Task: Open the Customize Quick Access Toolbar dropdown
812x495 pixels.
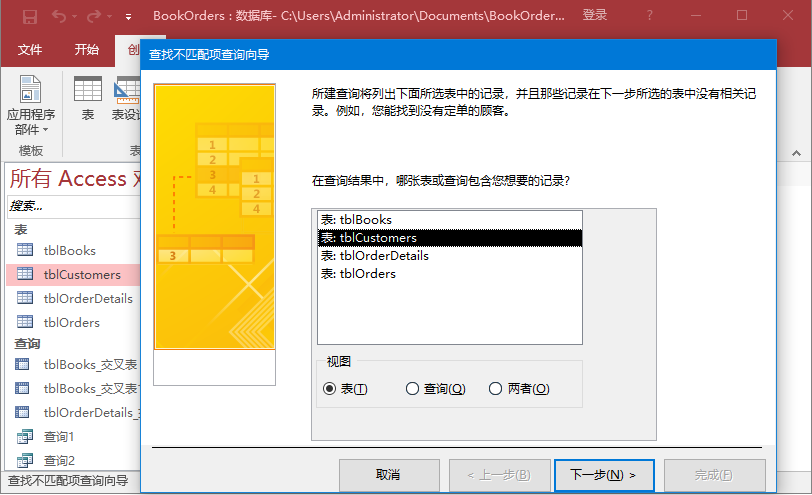Action: [128, 17]
